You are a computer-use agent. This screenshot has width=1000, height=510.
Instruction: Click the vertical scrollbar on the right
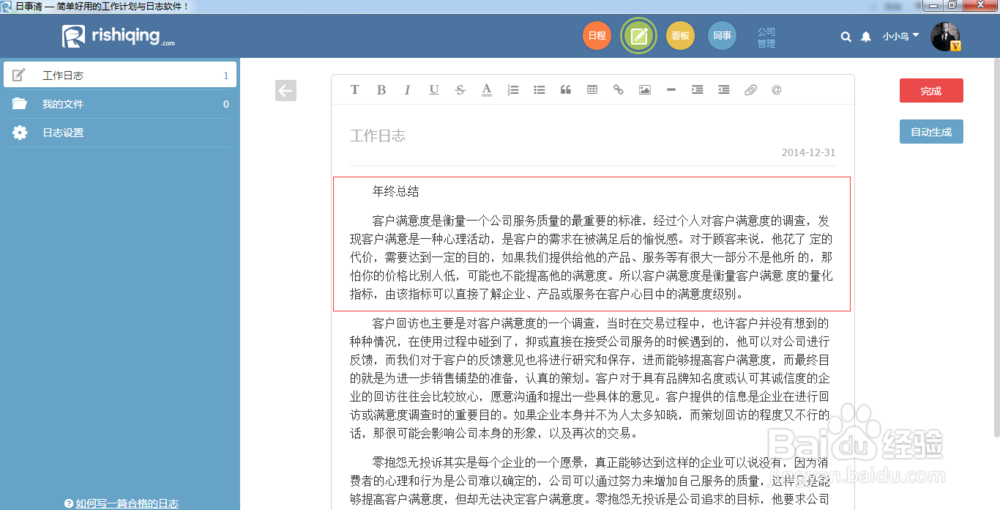pos(996,247)
